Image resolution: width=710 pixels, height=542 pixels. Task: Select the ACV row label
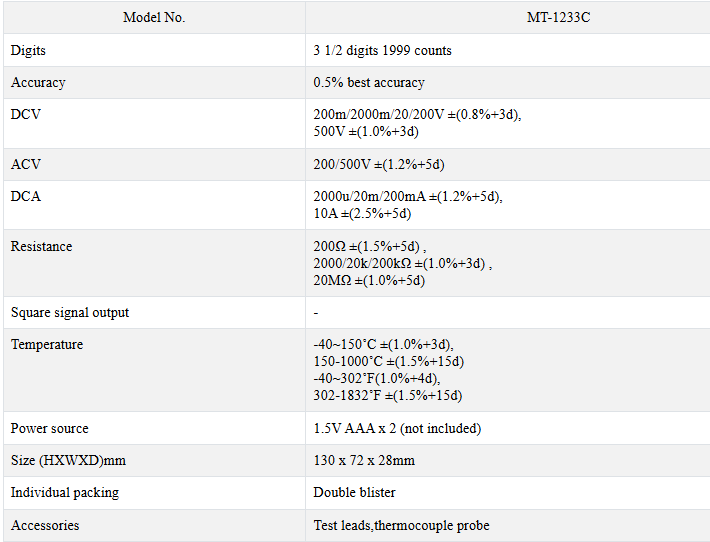[26, 164]
